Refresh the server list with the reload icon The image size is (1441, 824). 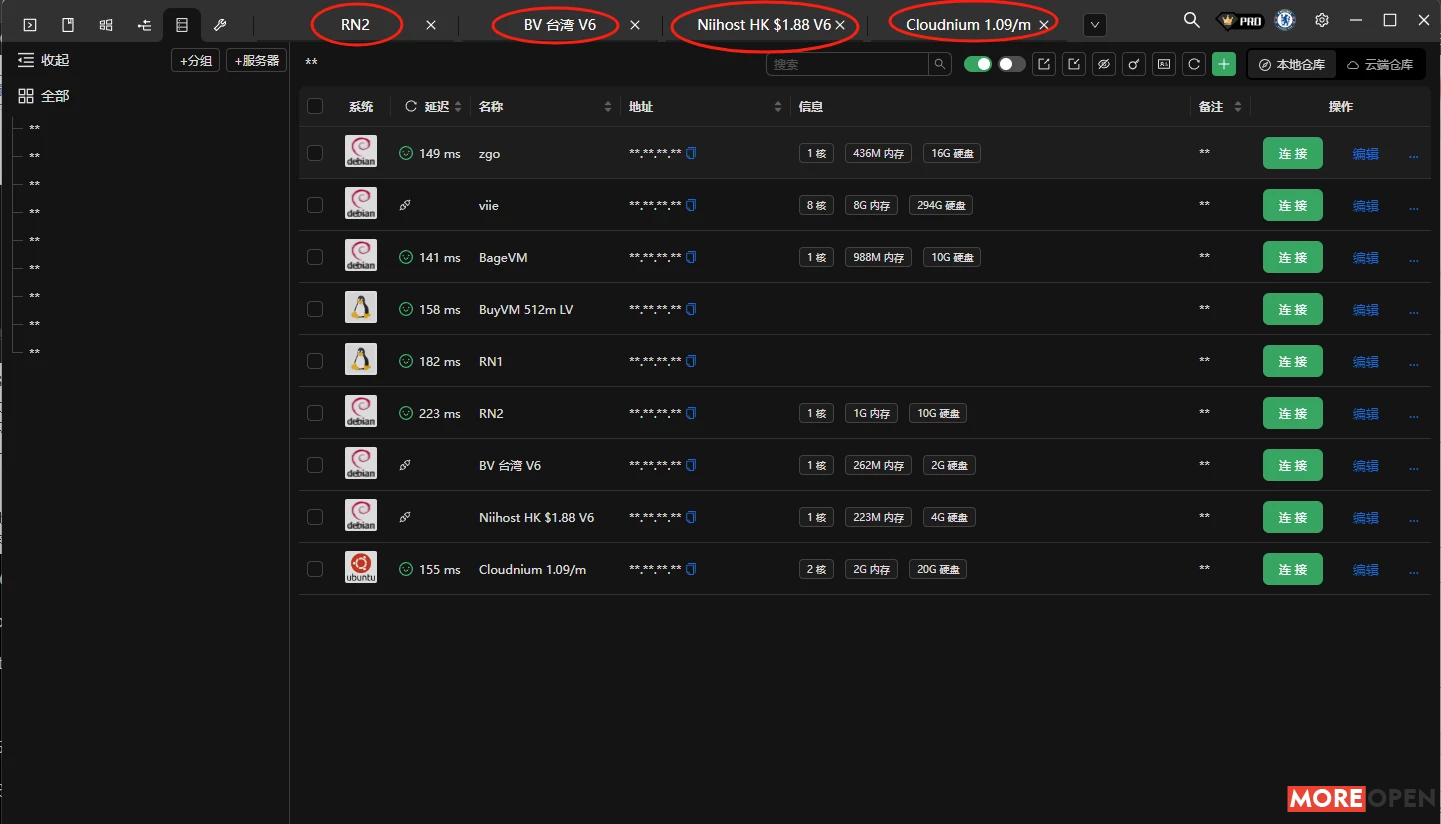coord(1193,64)
